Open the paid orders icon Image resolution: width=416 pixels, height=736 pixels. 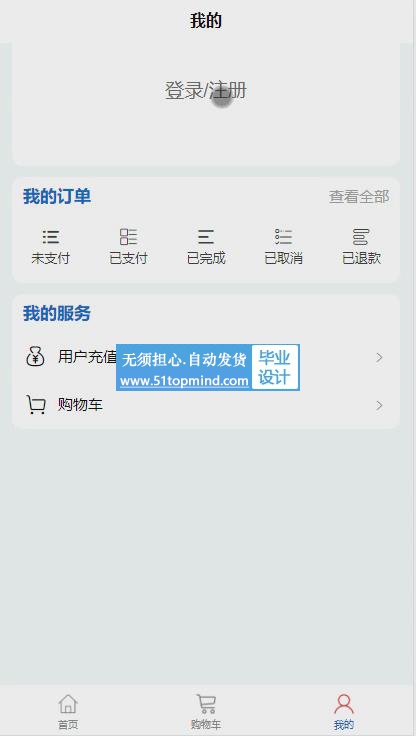tap(128, 237)
